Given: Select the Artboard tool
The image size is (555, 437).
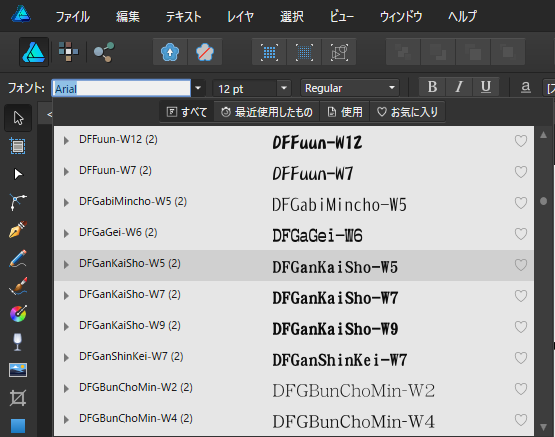Looking at the screenshot, I should click(18, 146).
